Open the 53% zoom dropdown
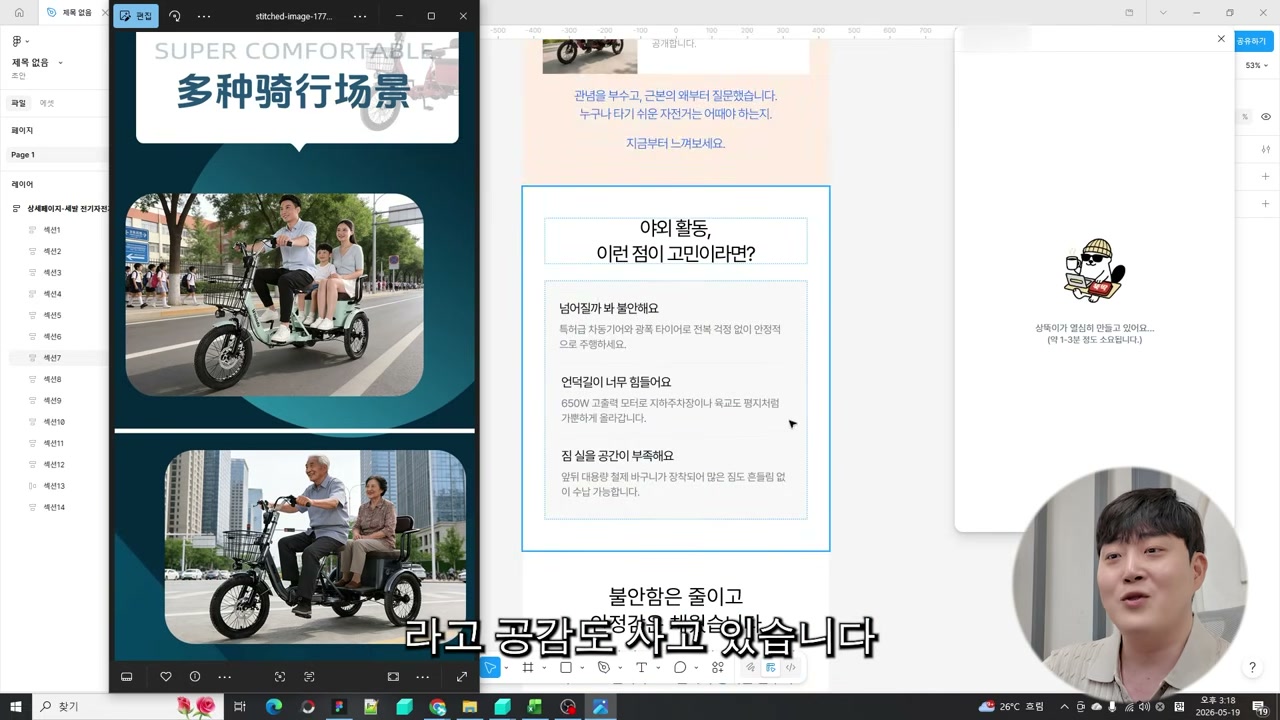 coord(1255,65)
